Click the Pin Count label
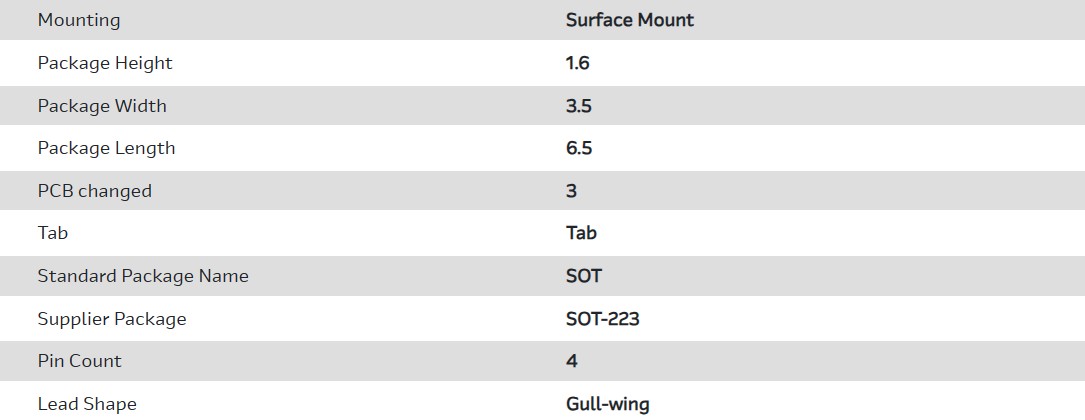 pyautogui.click(x=80, y=361)
